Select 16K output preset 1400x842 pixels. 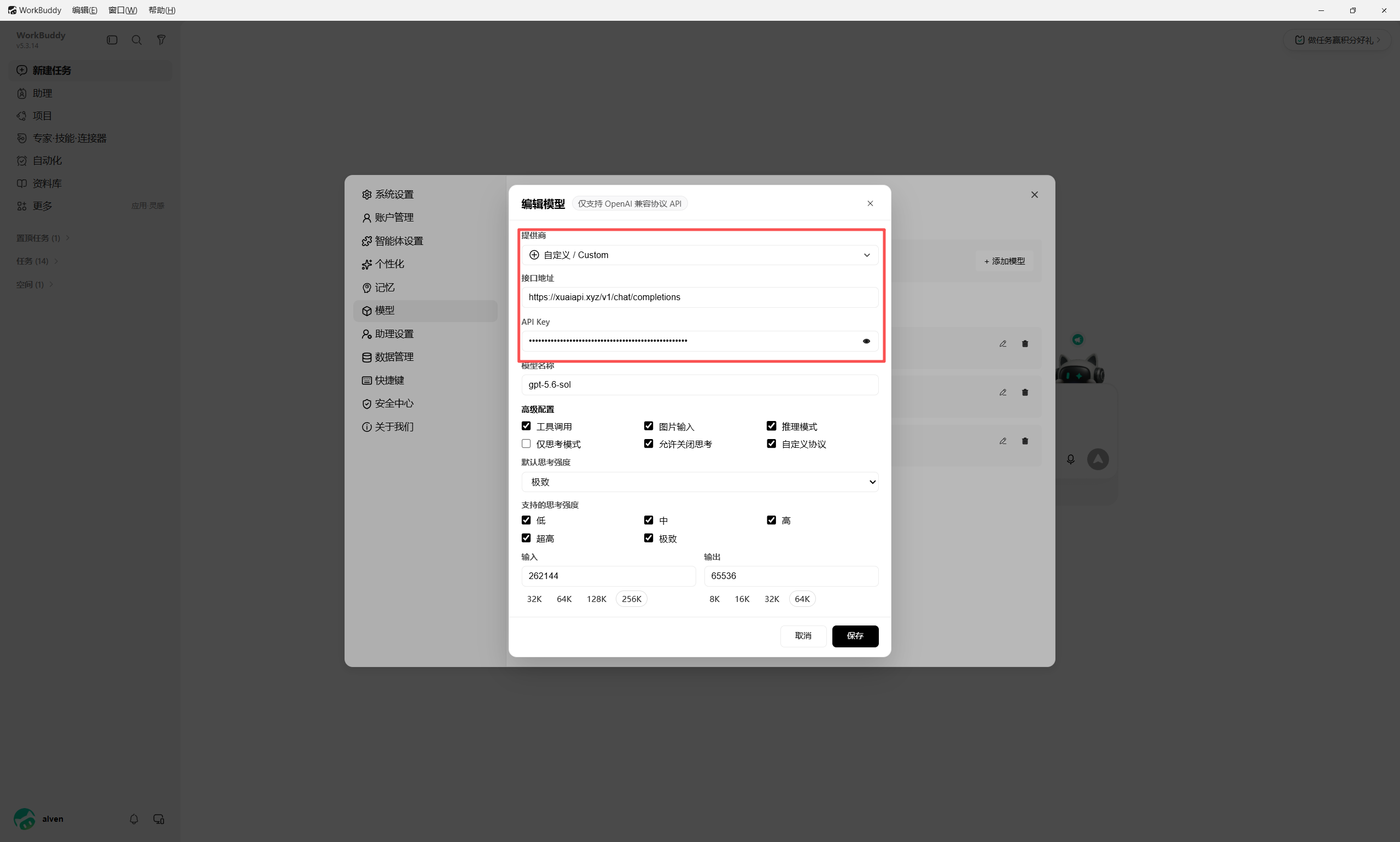pyautogui.click(x=742, y=599)
